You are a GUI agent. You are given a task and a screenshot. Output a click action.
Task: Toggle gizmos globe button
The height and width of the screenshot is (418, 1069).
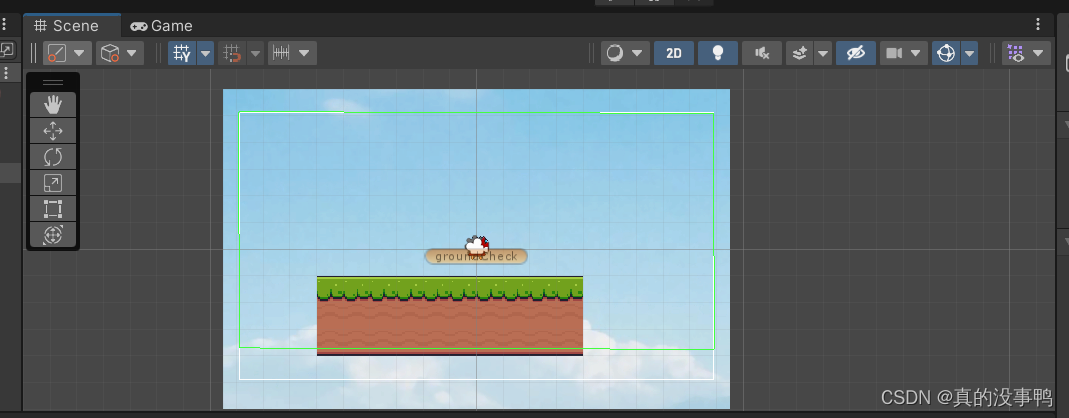pyautogui.click(x=946, y=53)
